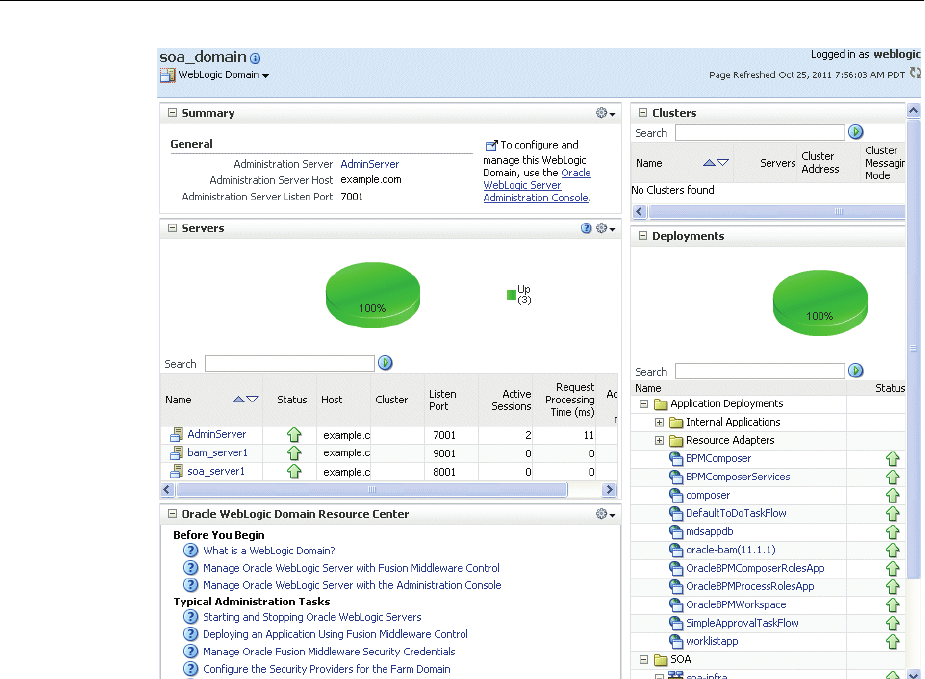Image resolution: width=925 pixels, height=679 pixels.
Task: Collapse the Deployments panel
Action: [643, 235]
